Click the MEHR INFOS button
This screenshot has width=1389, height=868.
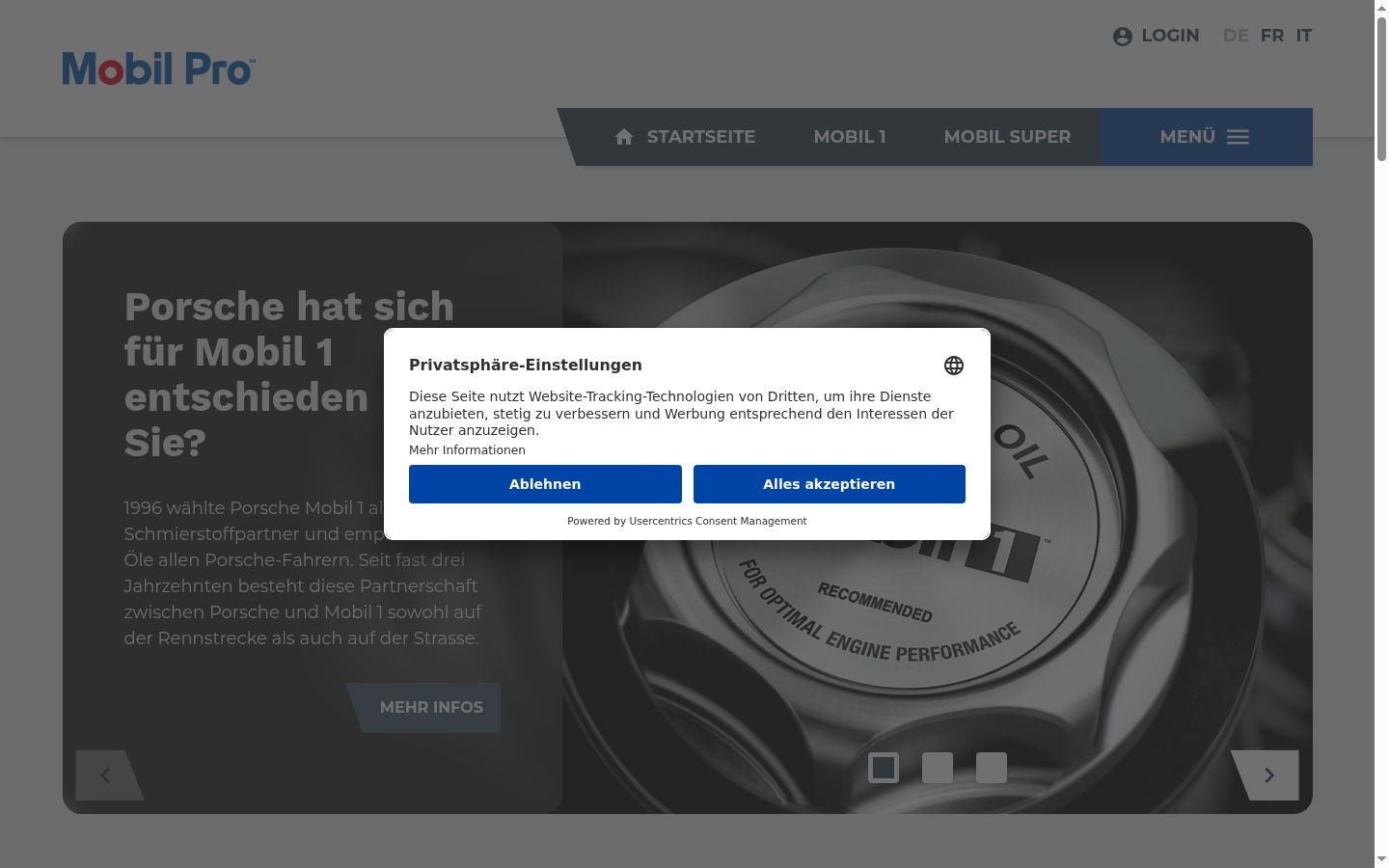424,708
